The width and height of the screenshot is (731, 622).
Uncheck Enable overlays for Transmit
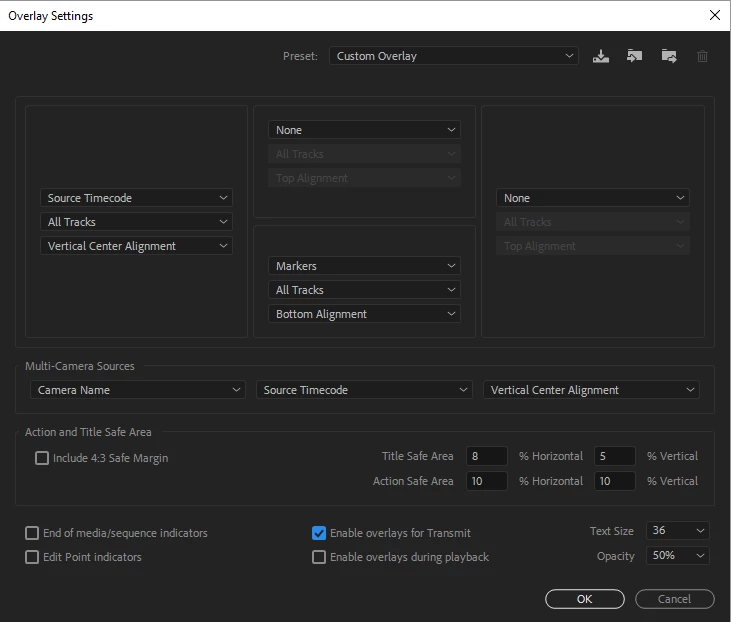319,533
